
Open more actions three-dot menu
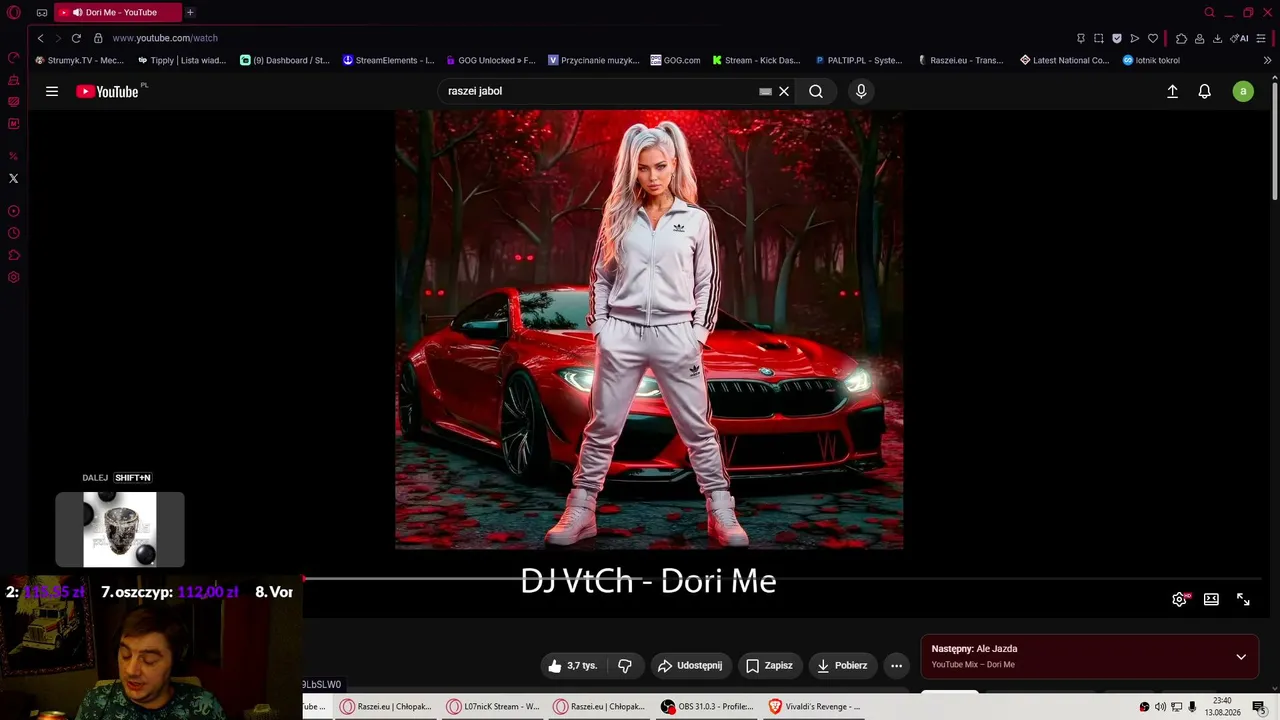click(x=896, y=665)
